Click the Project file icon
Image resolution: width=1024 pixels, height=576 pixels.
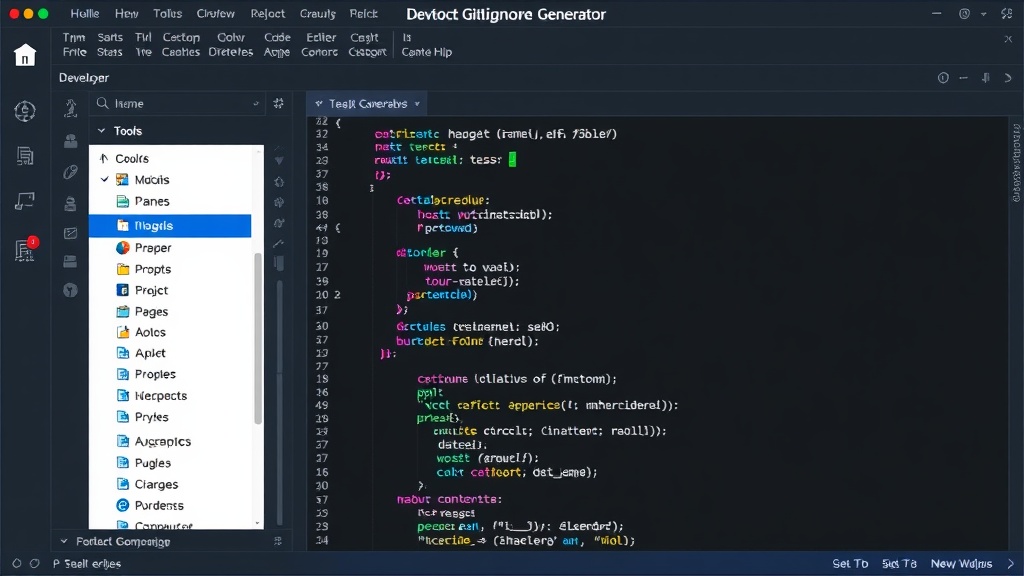(123, 290)
